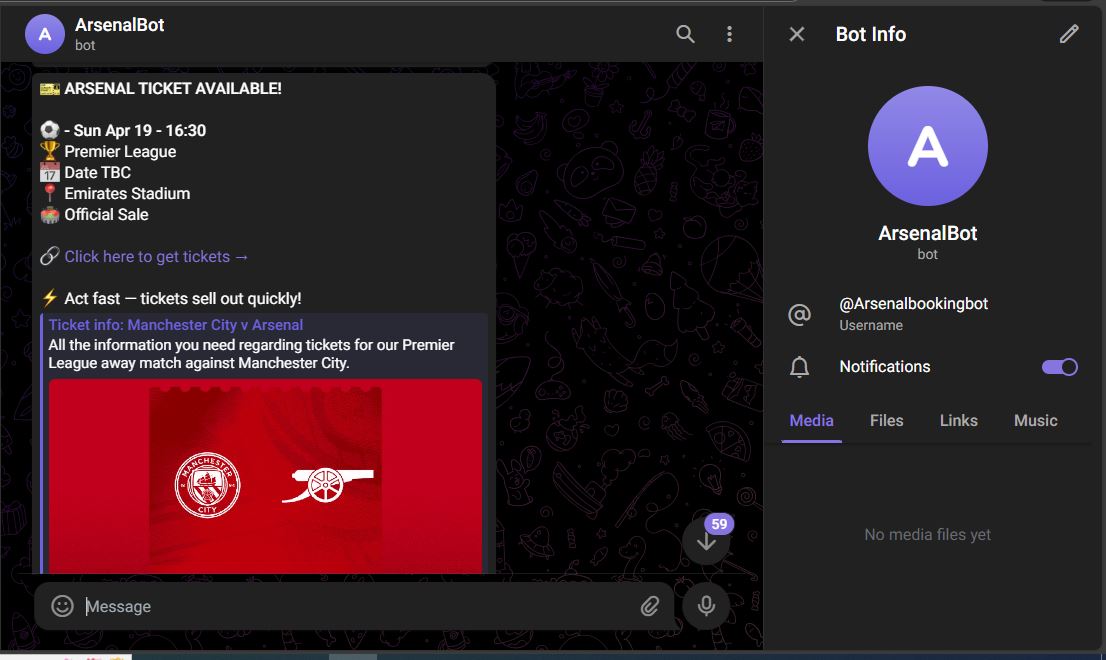Click the red Manchester City Arsenal preview image
Viewport: 1106px width, 660px height.
click(265, 475)
